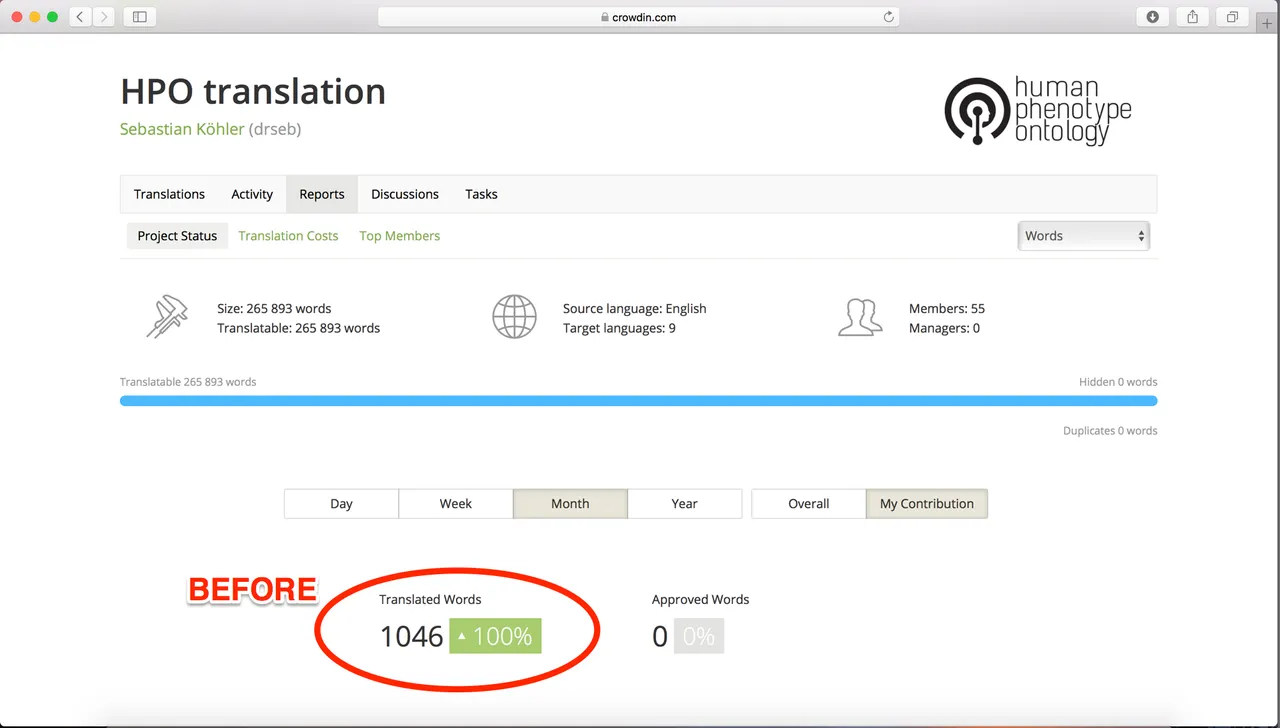Toggle the Safari sidebar button
This screenshot has height=728, width=1280.
(139, 17)
